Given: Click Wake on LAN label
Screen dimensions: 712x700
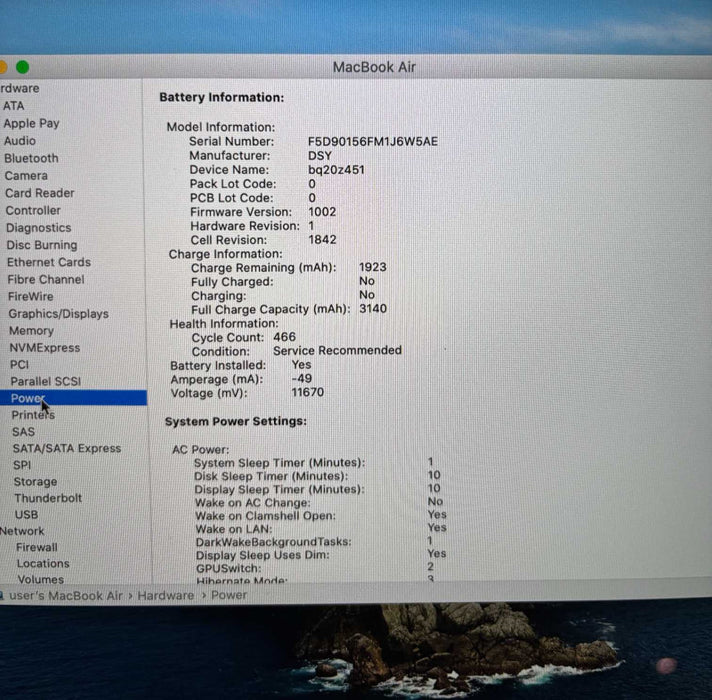Looking at the screenshot, I should [x=234, y=529].
